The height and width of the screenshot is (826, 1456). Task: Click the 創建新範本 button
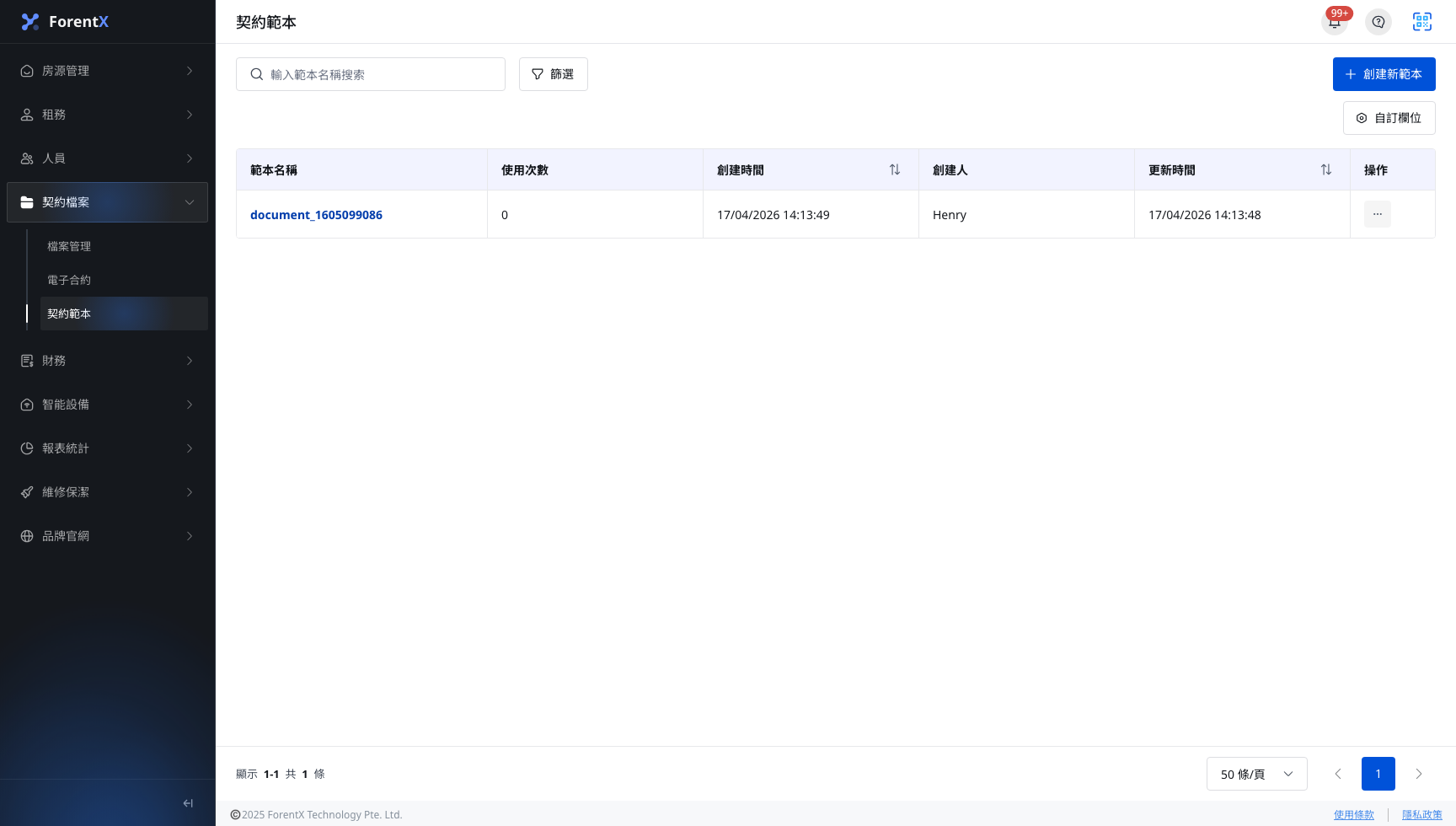click(x=1384, y=74)
